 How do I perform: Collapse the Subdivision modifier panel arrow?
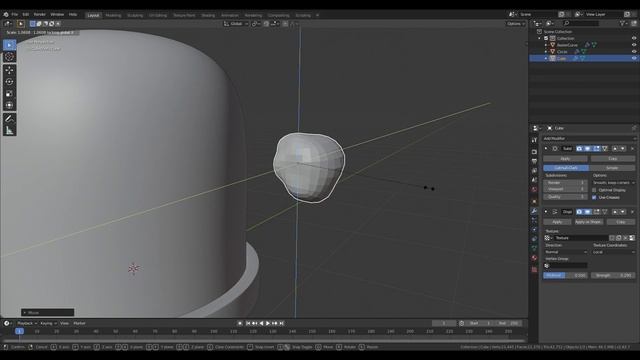point(546,149)
